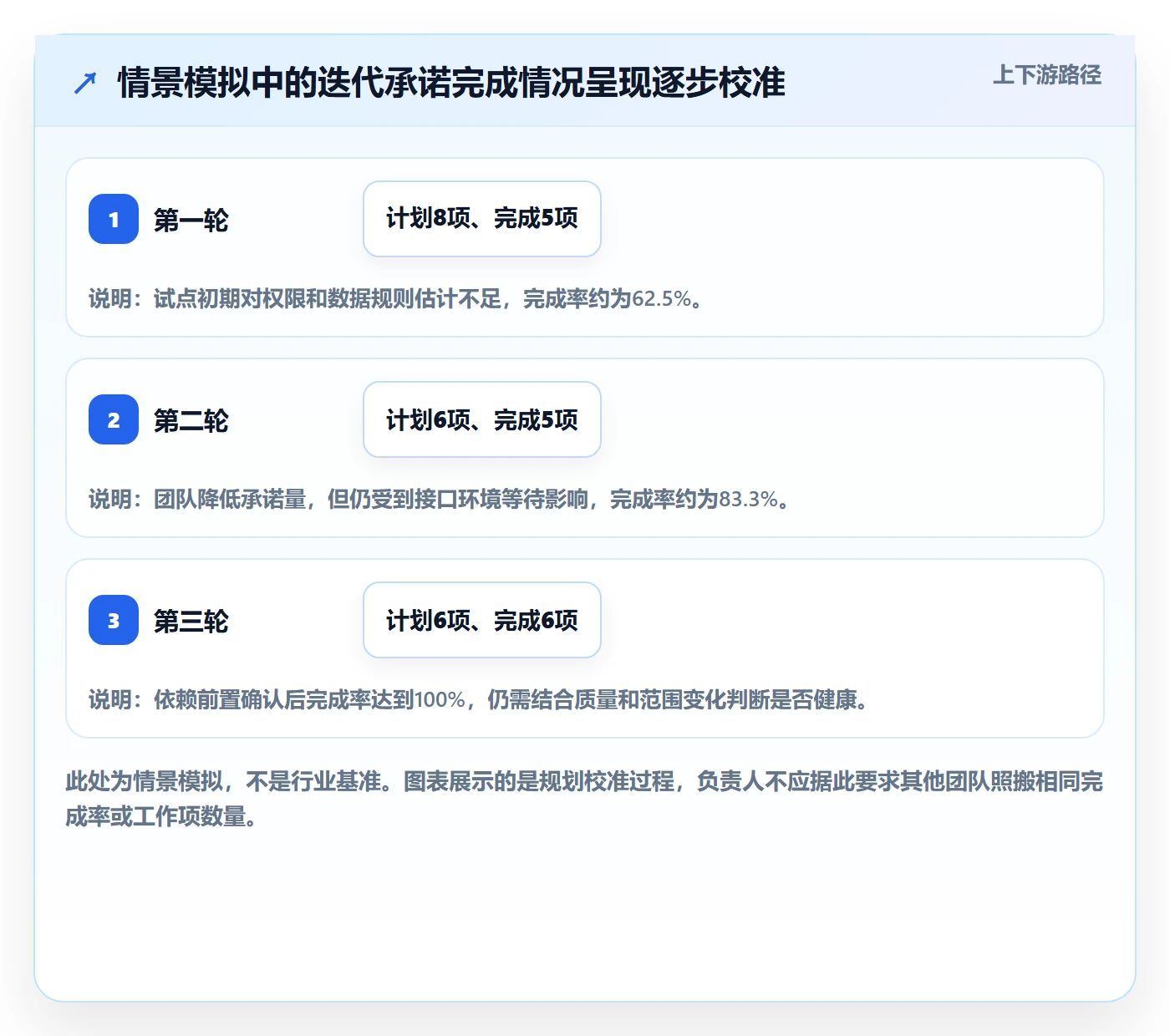The height and width of the screenshot is (1036, 1170).
Task: Click the 第二轮 title text
Action: pyautogui.click(x=191, y=421)
